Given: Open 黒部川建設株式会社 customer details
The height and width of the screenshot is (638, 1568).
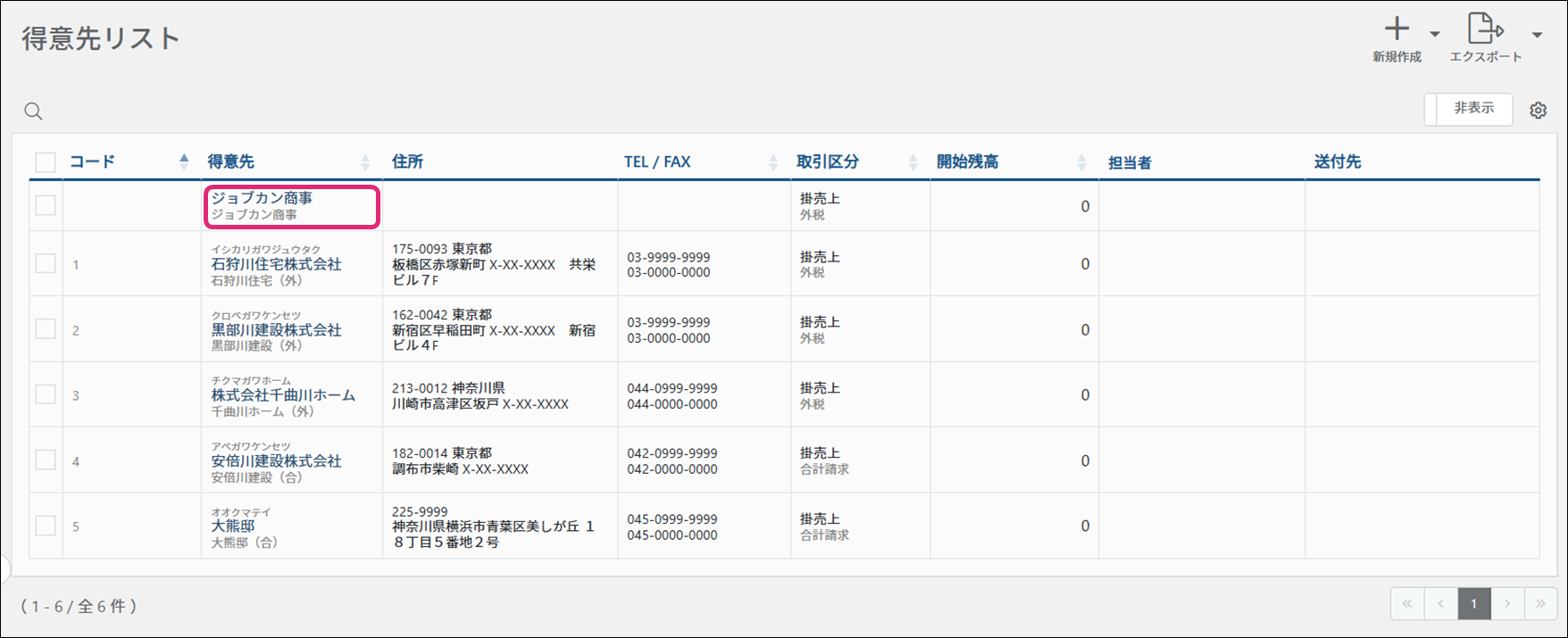Looking at the screenshot, I should 276,330.
